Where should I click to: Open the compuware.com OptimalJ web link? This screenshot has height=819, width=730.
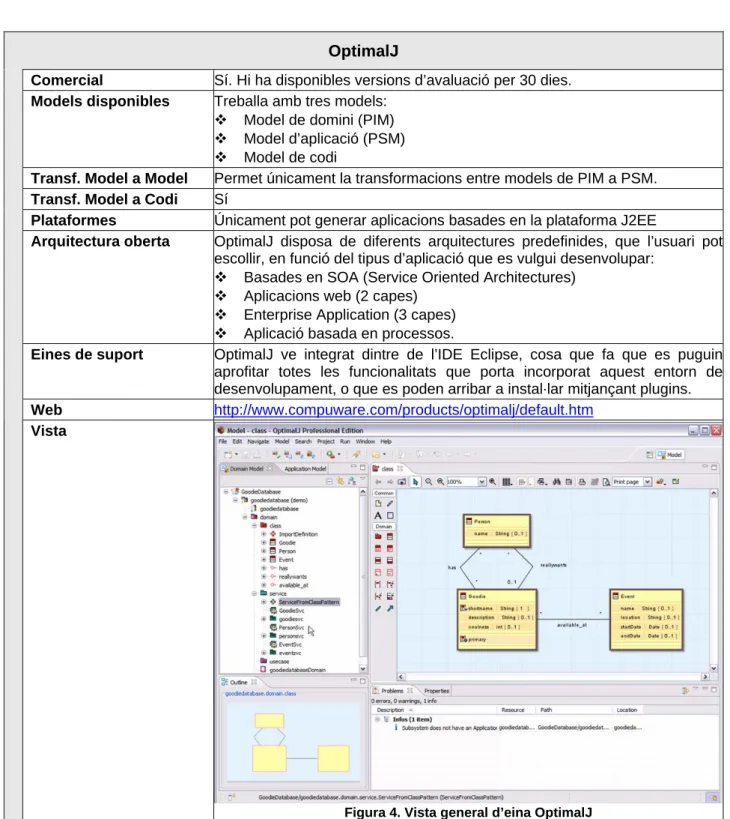404,410
